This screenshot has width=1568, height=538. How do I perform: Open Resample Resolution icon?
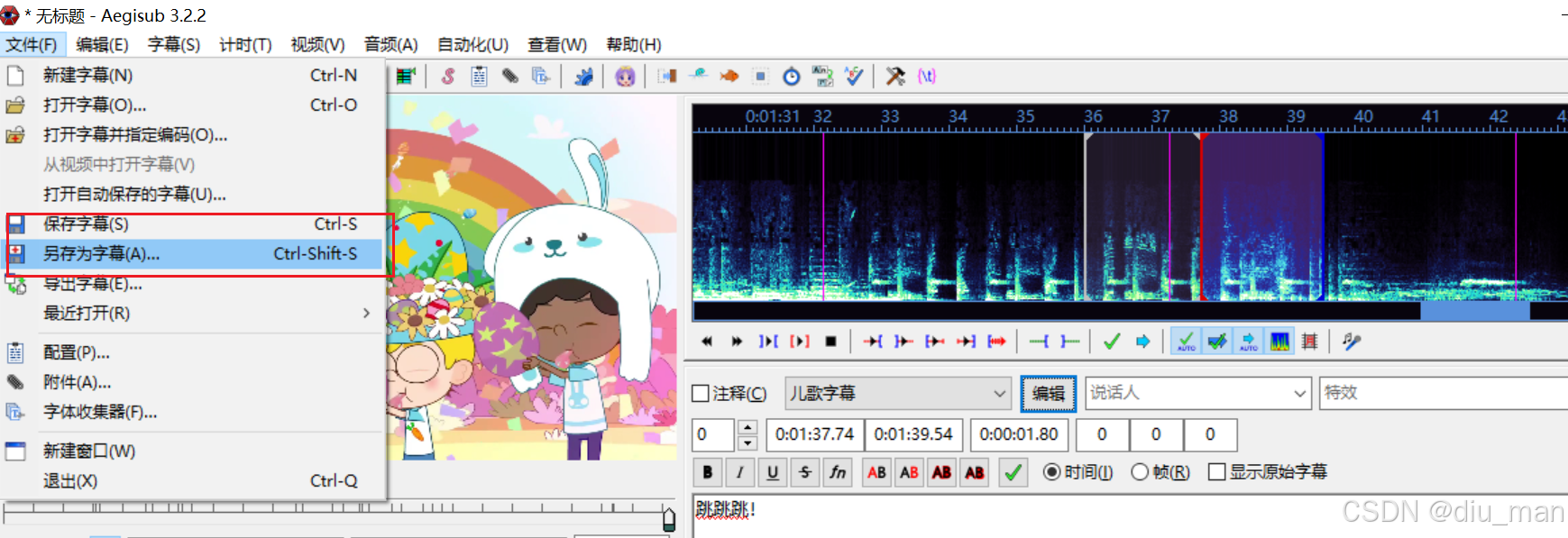point(760,77)
